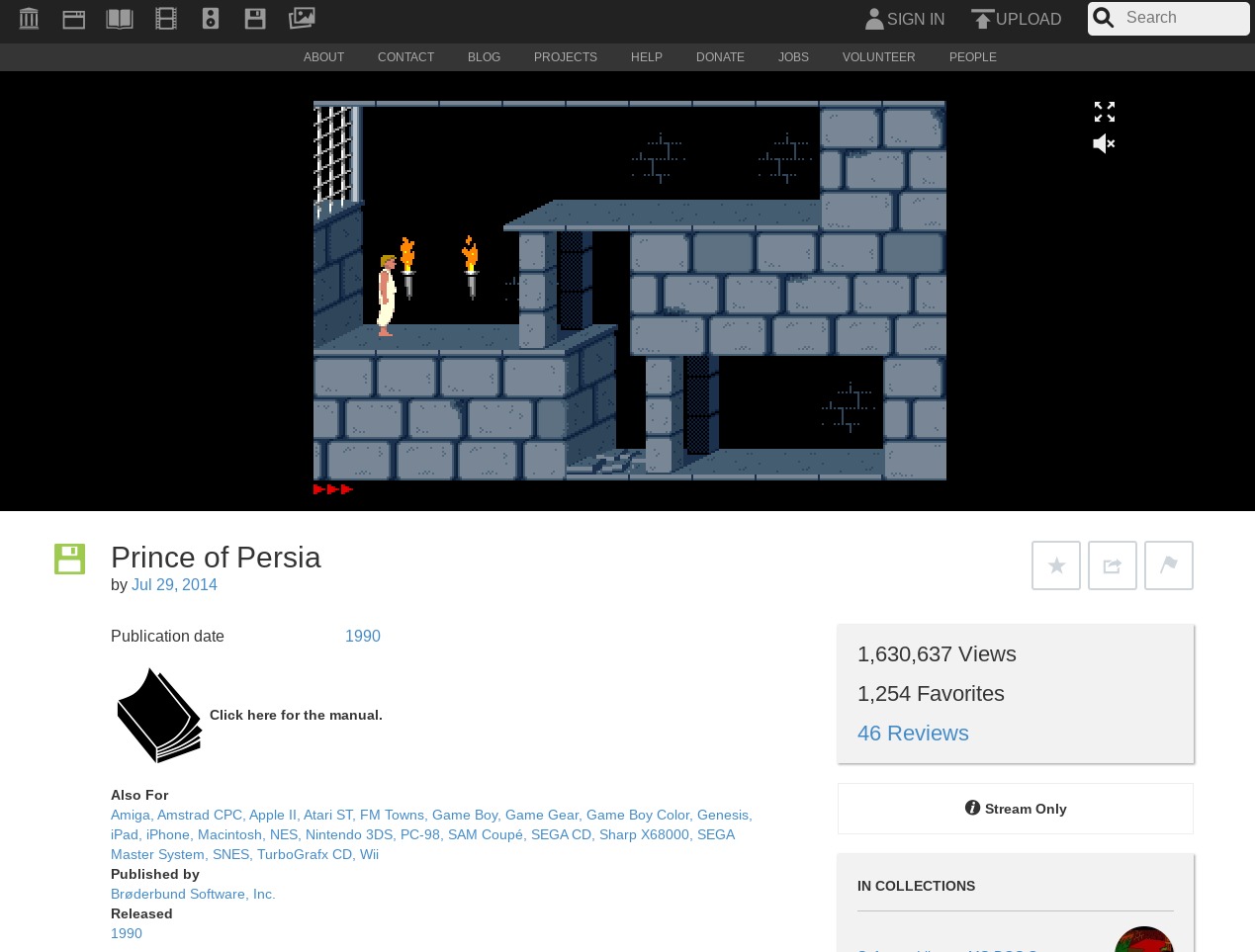Open the Macintosh platform link
Viewport: 1255px width, 952px height.
point(231,834)
